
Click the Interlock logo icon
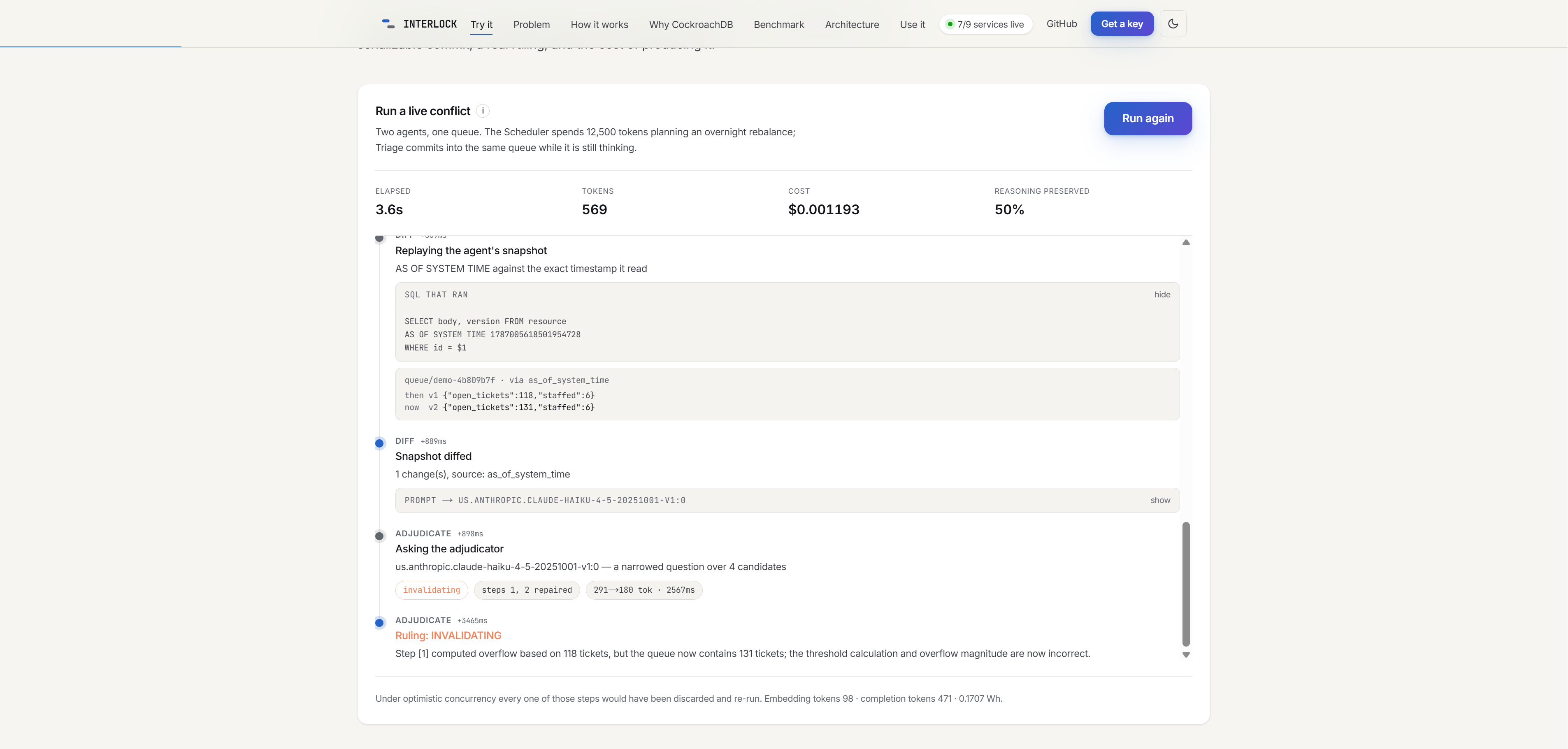[x=388, y=24]
